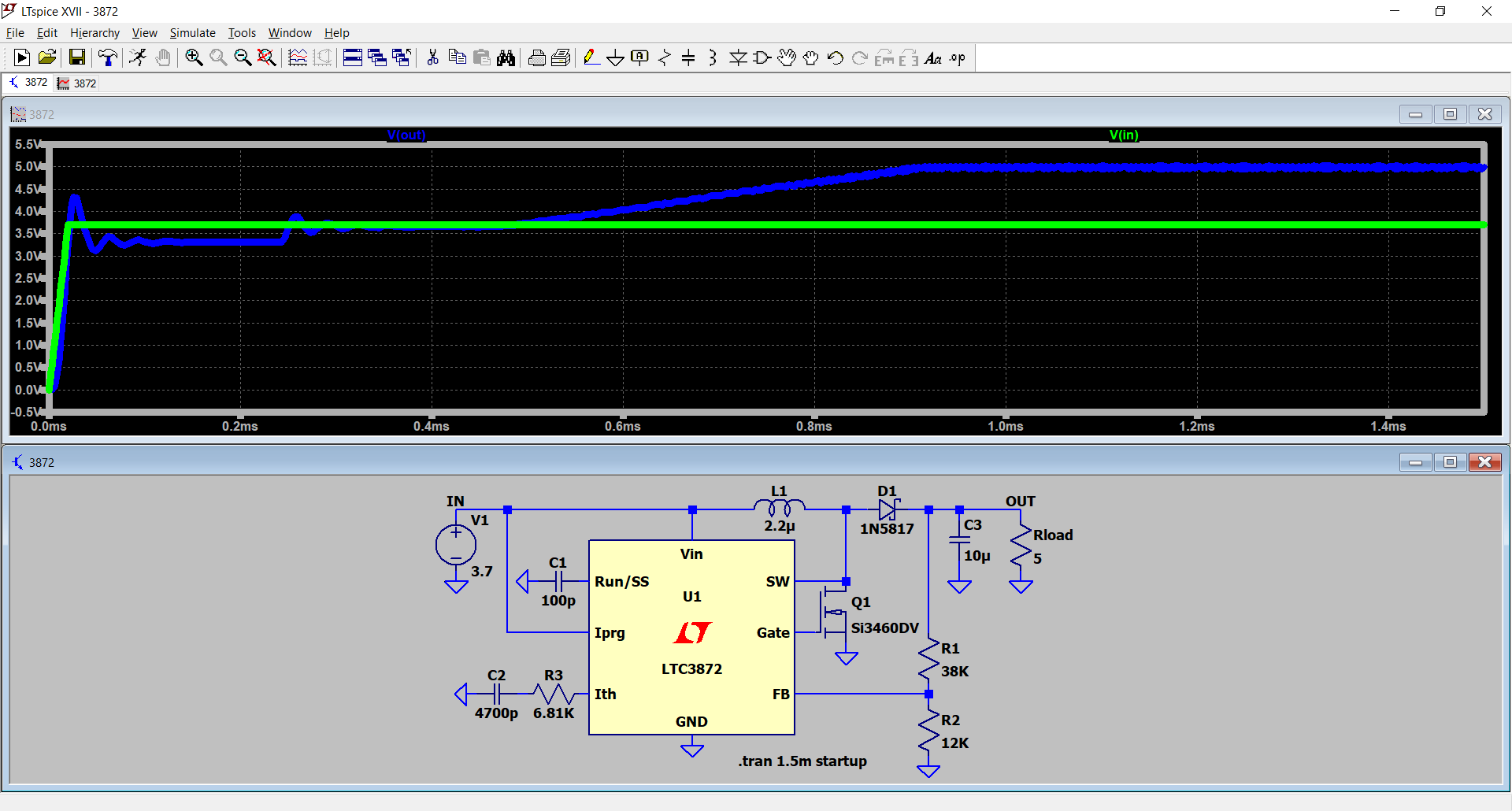Open a file with the folder icon

[47, 57]
